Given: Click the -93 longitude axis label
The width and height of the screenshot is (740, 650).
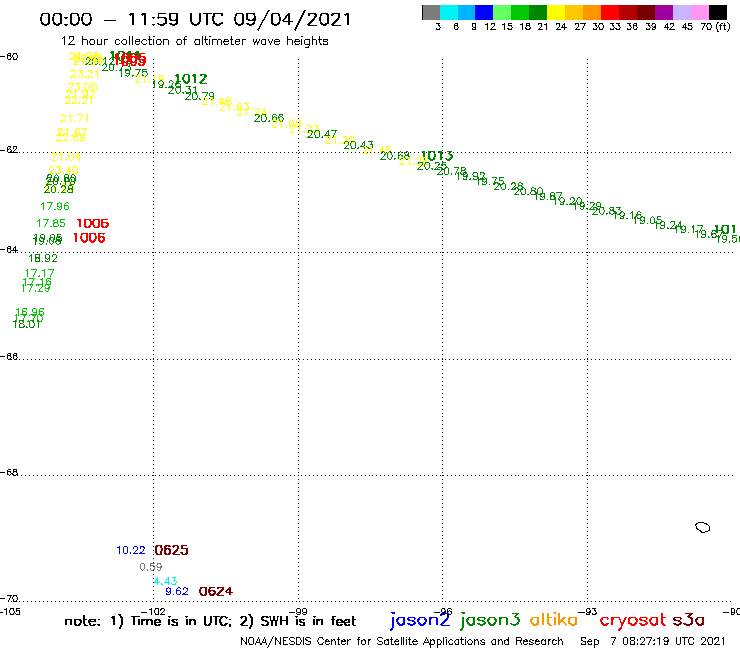Looking at the screenshot, I should pos(588,612).
